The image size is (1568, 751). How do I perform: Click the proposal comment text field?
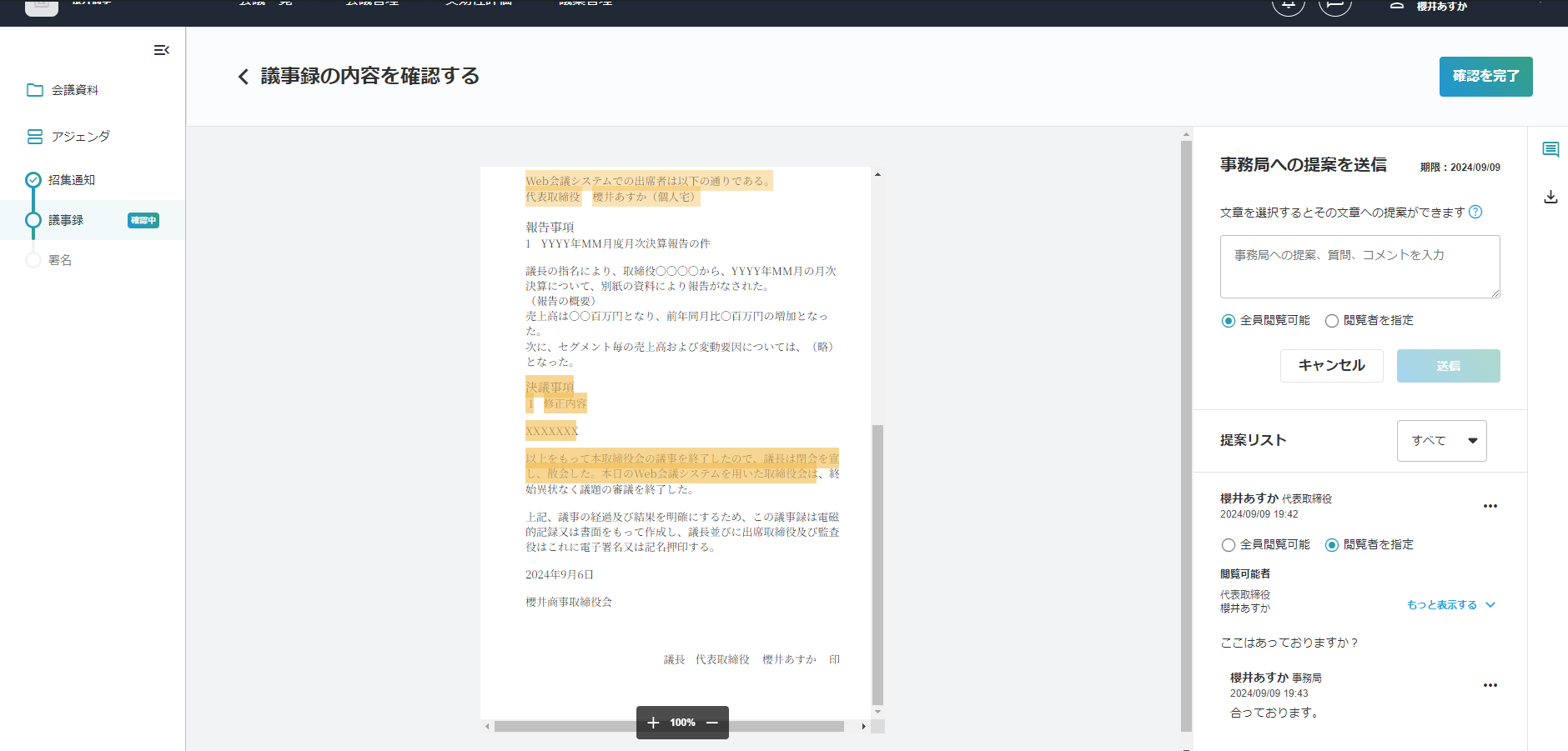tap(1359, 267)
